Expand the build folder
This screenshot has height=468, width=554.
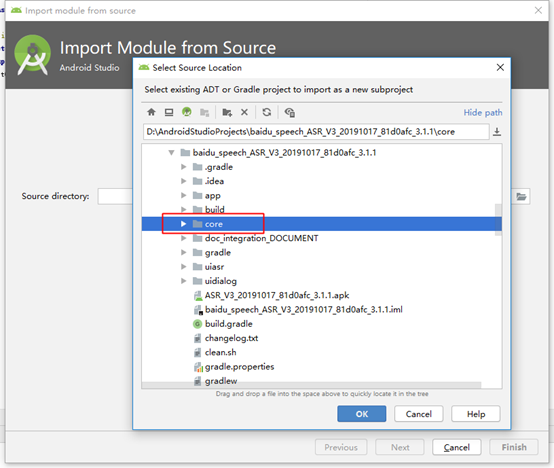point(183,209)
